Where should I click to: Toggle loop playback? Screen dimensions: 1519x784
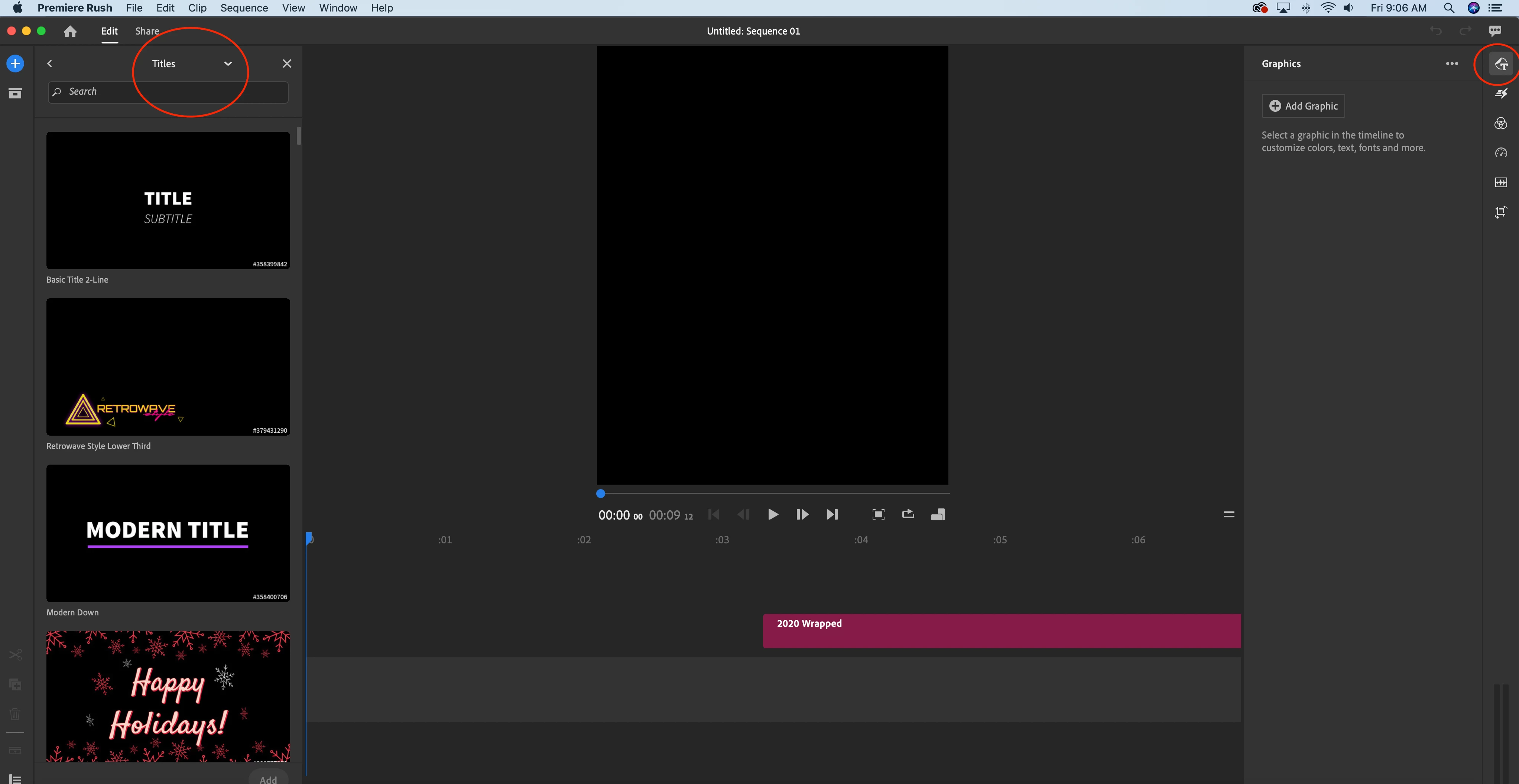[908, 515]
